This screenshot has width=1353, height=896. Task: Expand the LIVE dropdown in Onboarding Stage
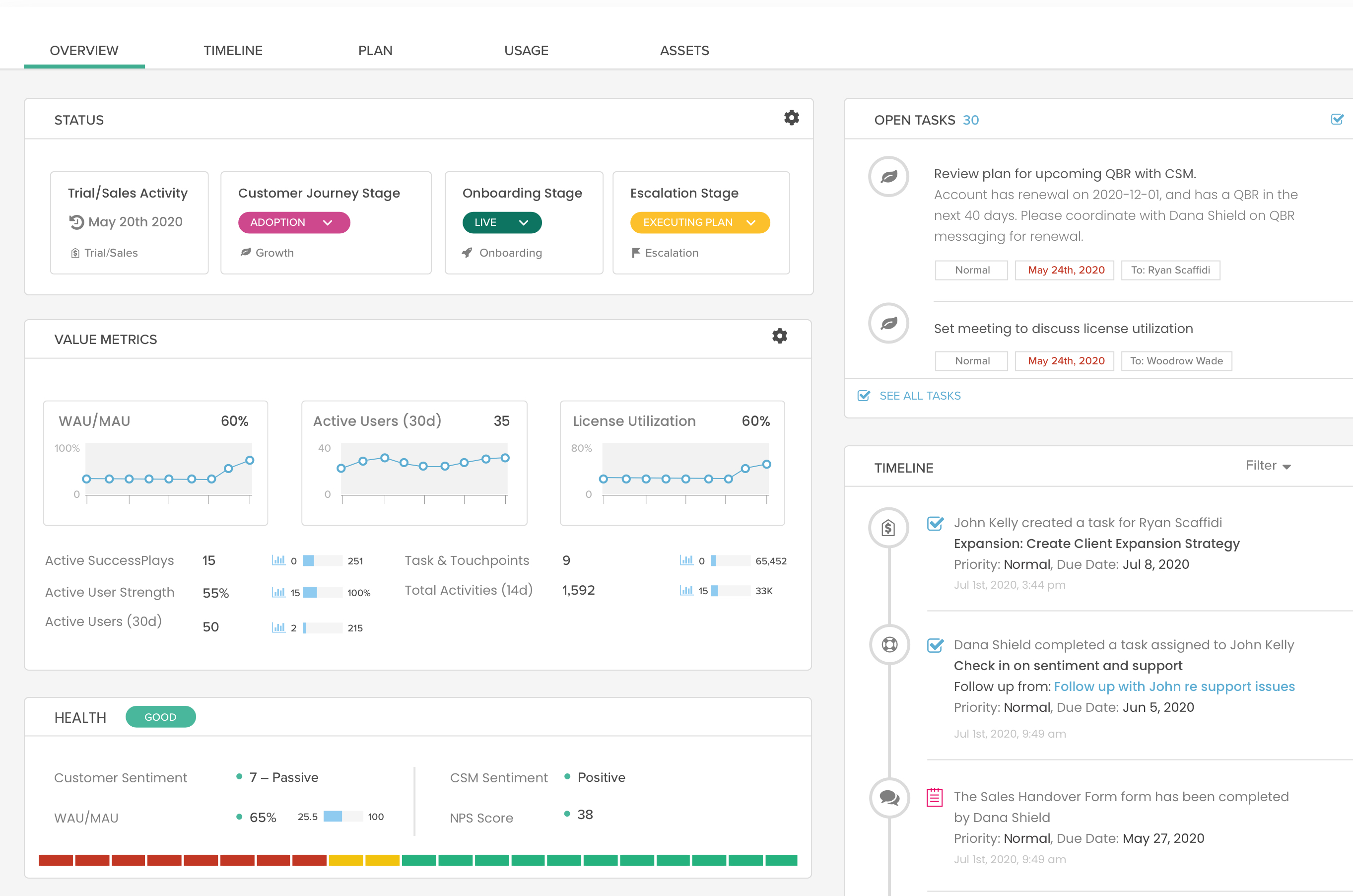pyautogui.click(x=503, y=221)
